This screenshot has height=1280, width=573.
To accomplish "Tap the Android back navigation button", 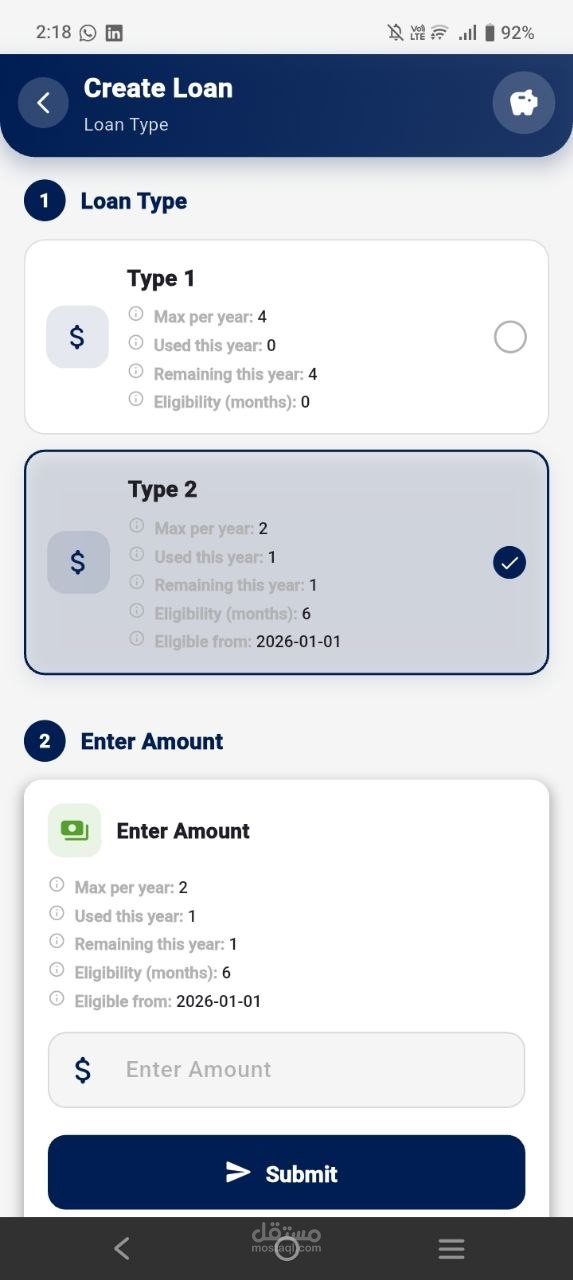I will point(122,1248).
